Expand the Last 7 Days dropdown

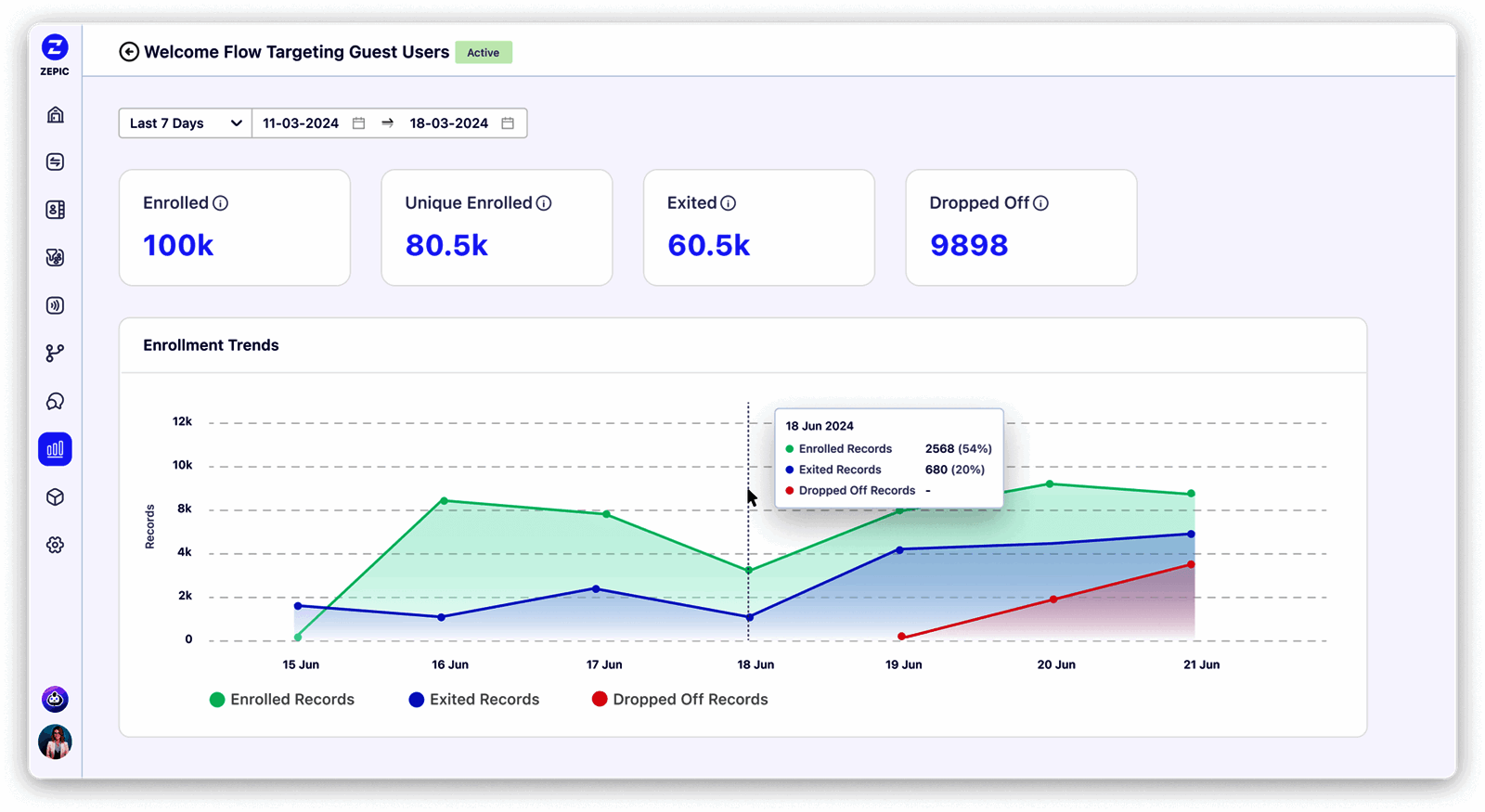pos(186,123)
